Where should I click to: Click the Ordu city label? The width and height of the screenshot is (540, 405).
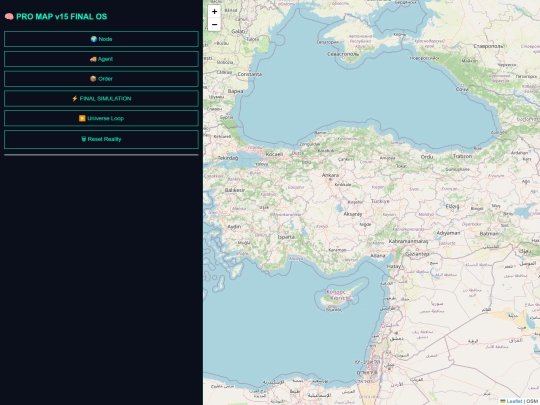[427, 157]
